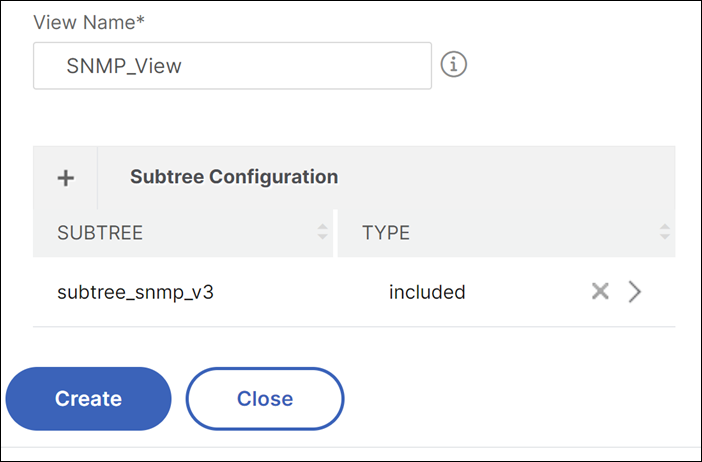Click the info icon beside View Name
This screenshot has width=702, height=462.
tap(454, 64)
